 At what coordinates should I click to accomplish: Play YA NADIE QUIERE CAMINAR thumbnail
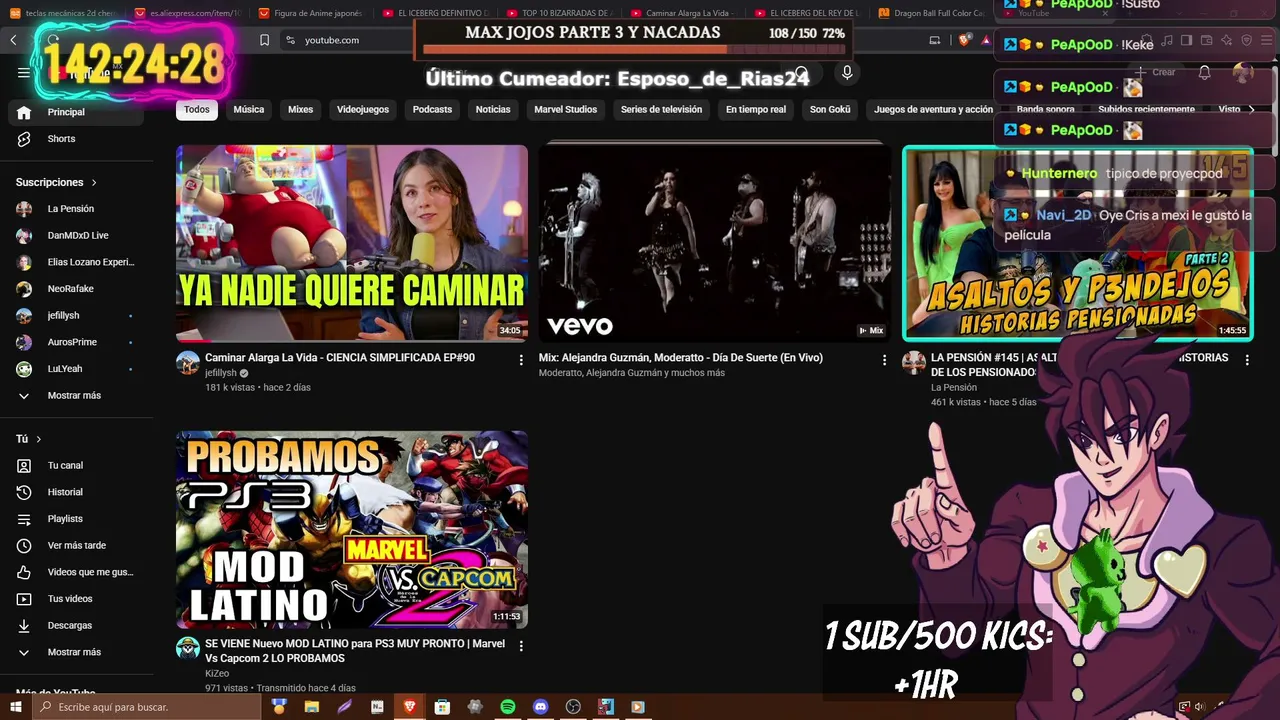[x=352, y=244]
